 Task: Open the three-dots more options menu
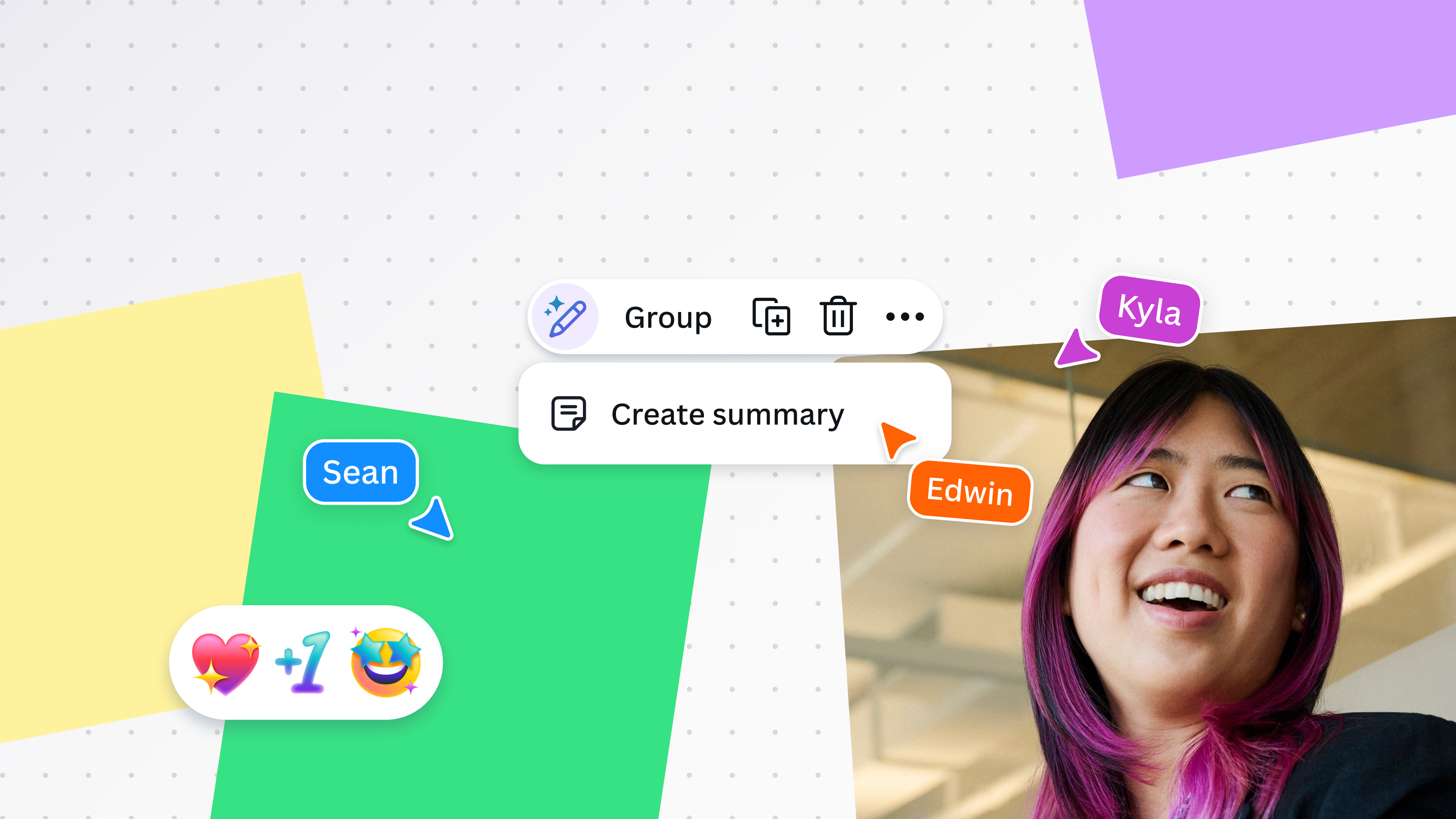point(905,317)
